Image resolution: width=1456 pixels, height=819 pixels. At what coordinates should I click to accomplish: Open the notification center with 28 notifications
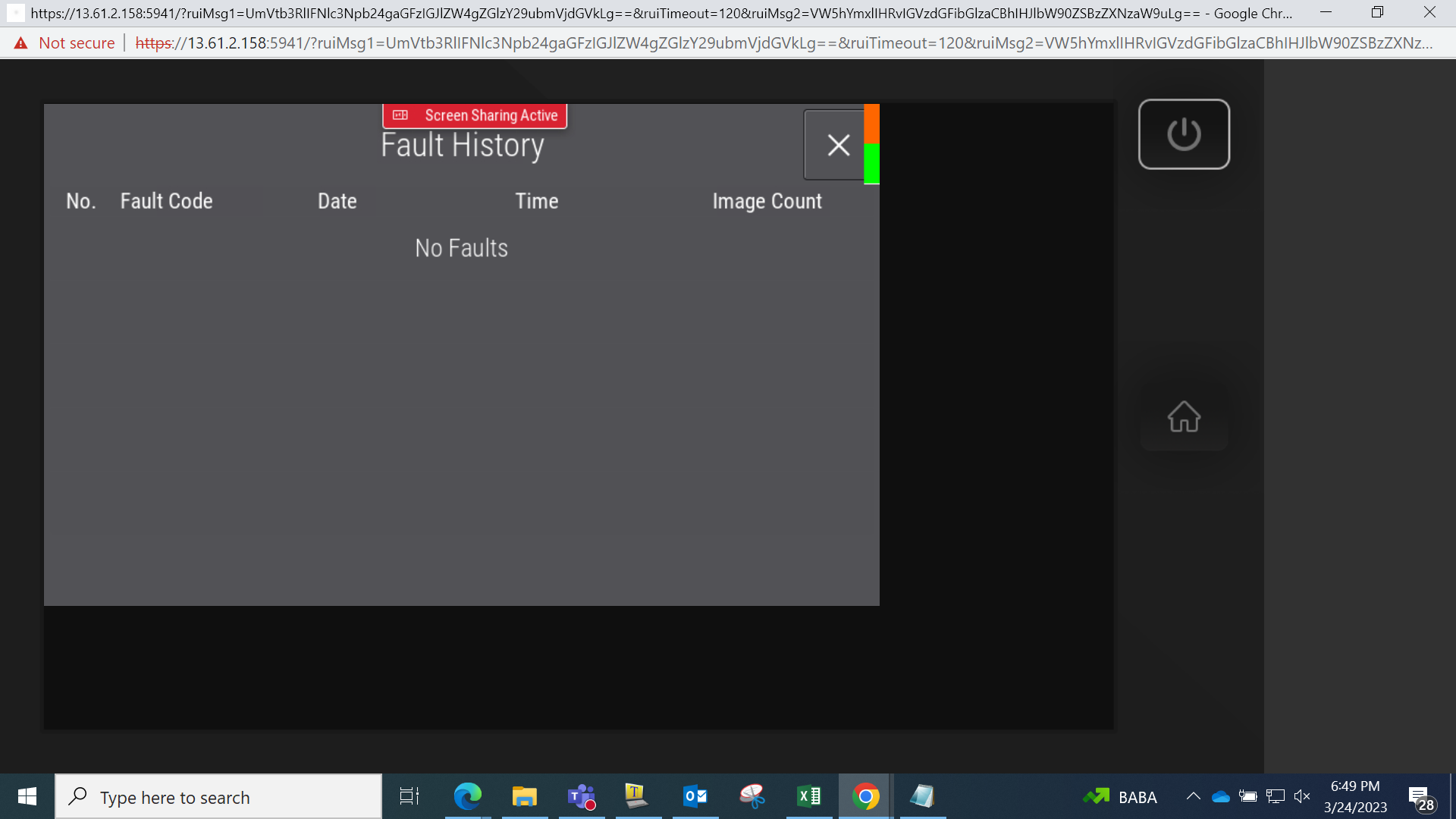[1422, 798]
